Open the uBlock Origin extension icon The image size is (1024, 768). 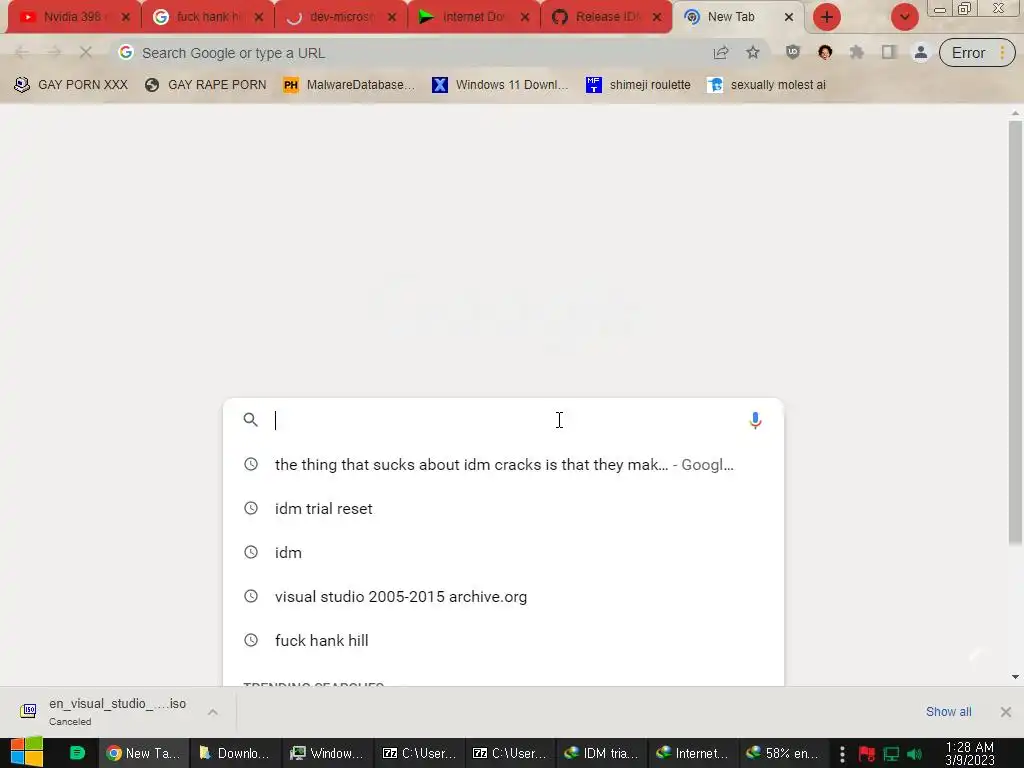[x=793, y=53]
